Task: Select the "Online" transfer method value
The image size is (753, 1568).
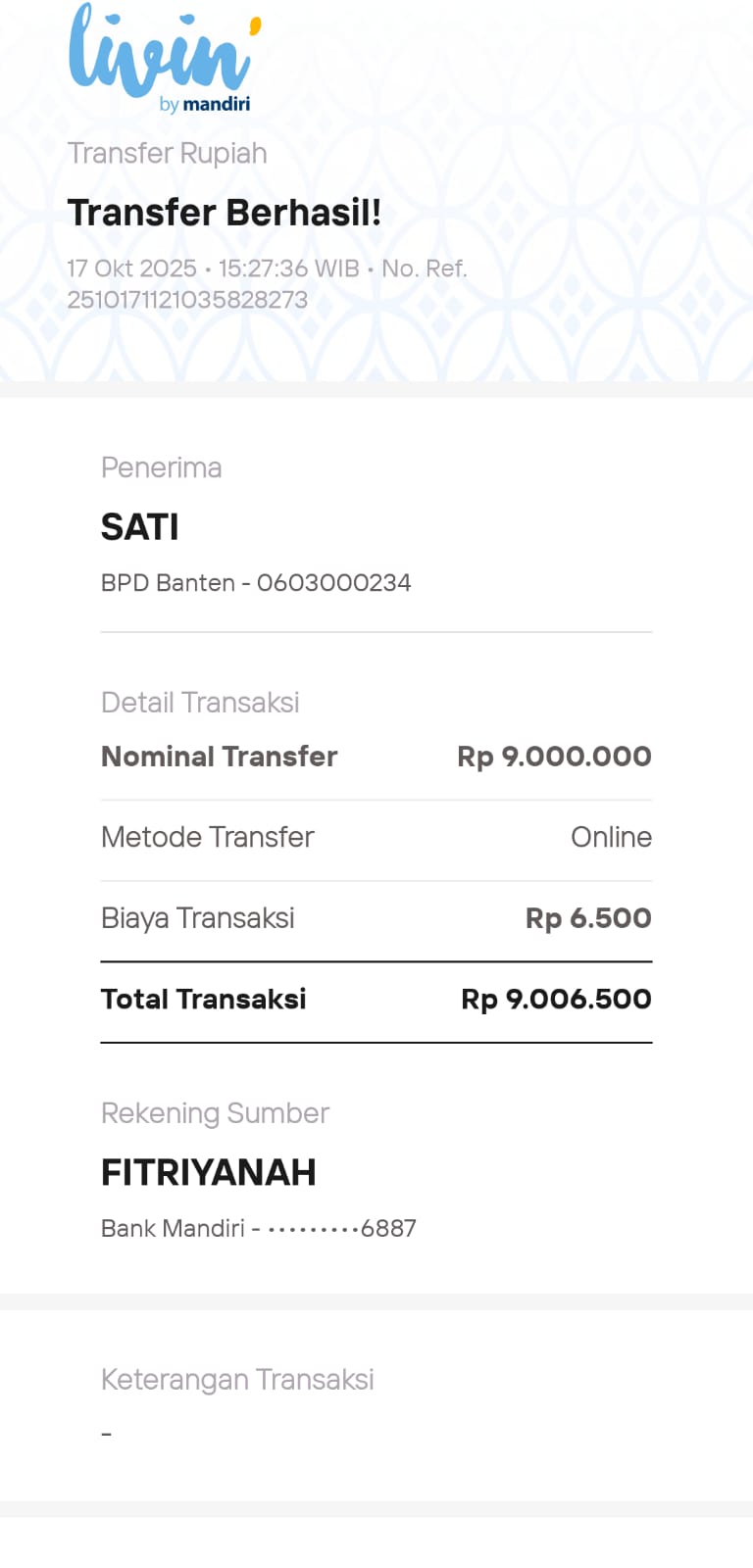Action: coord(611,837)
